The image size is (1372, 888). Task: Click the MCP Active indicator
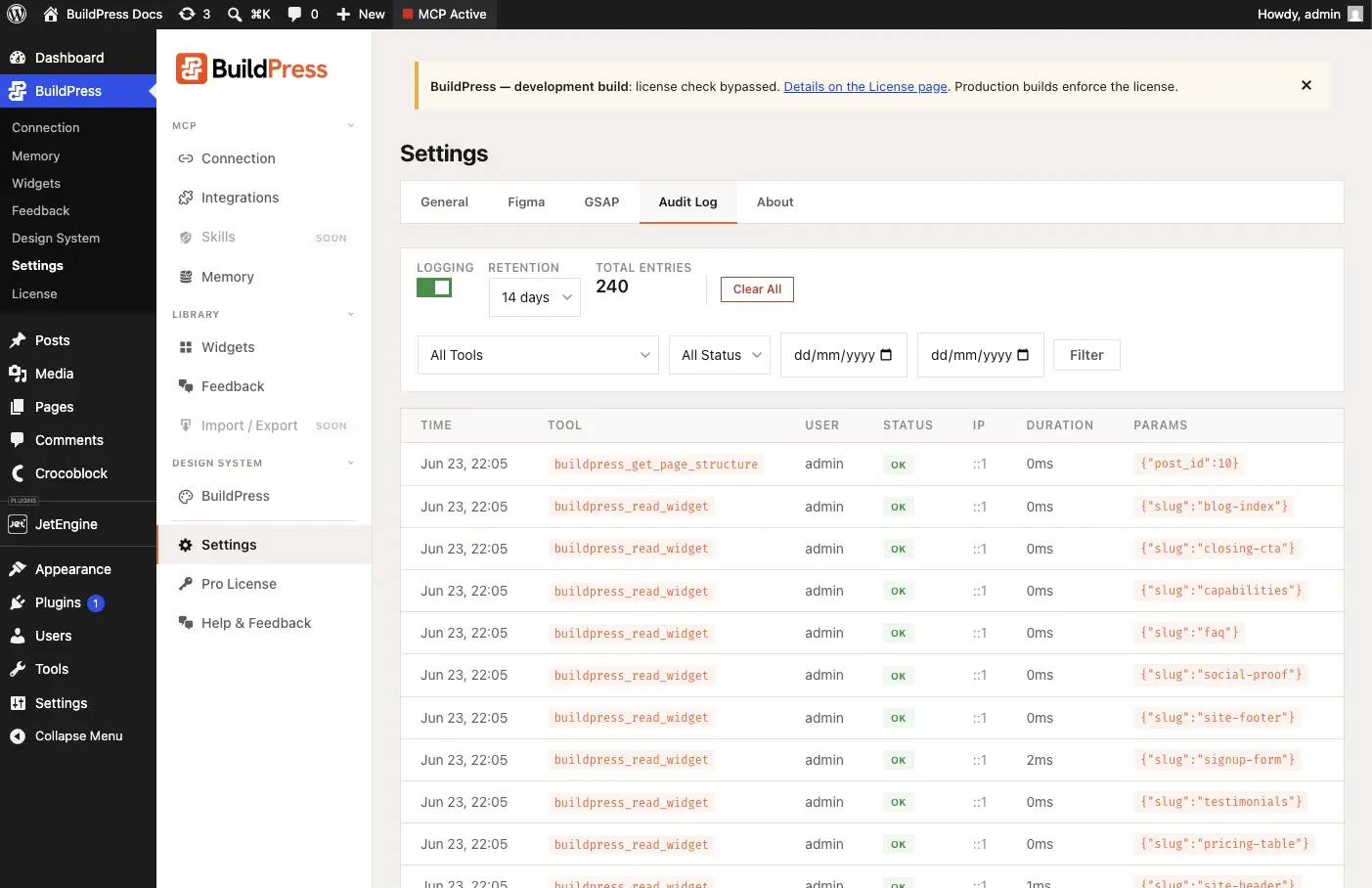(444, 14)
